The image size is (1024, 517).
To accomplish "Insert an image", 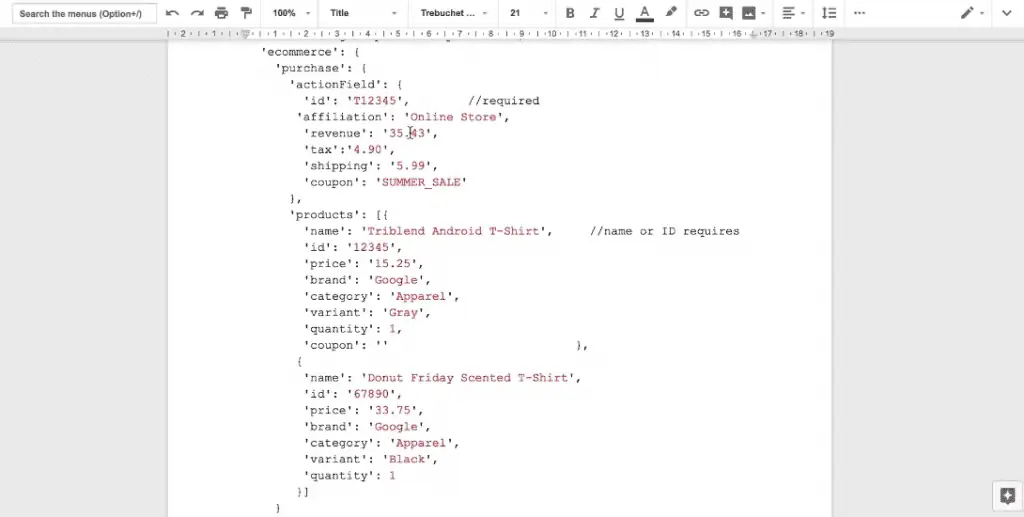I will click(x=748, y=13).
